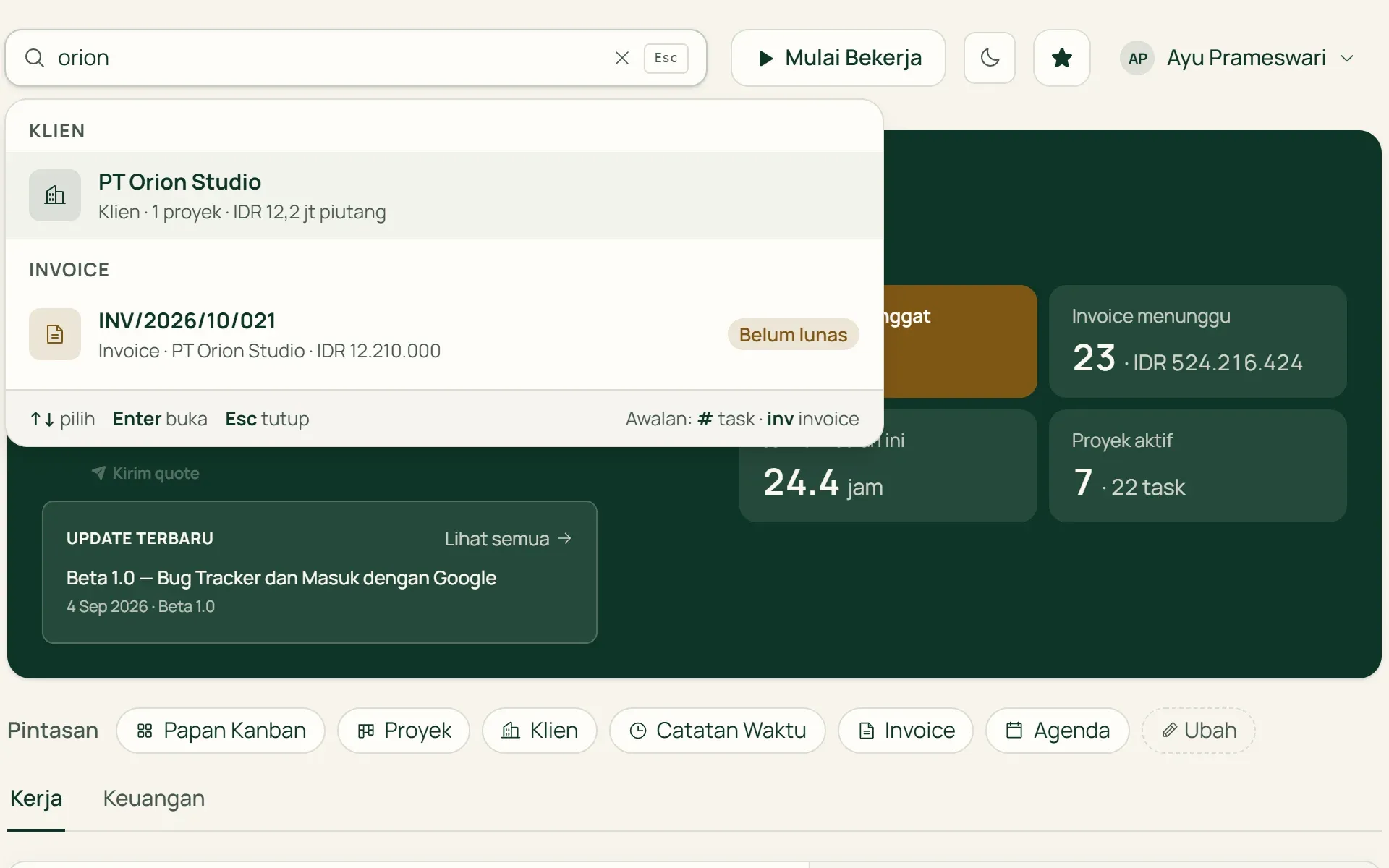Open invoice INV/2026/10/021 result

click(x=444, y=334)
